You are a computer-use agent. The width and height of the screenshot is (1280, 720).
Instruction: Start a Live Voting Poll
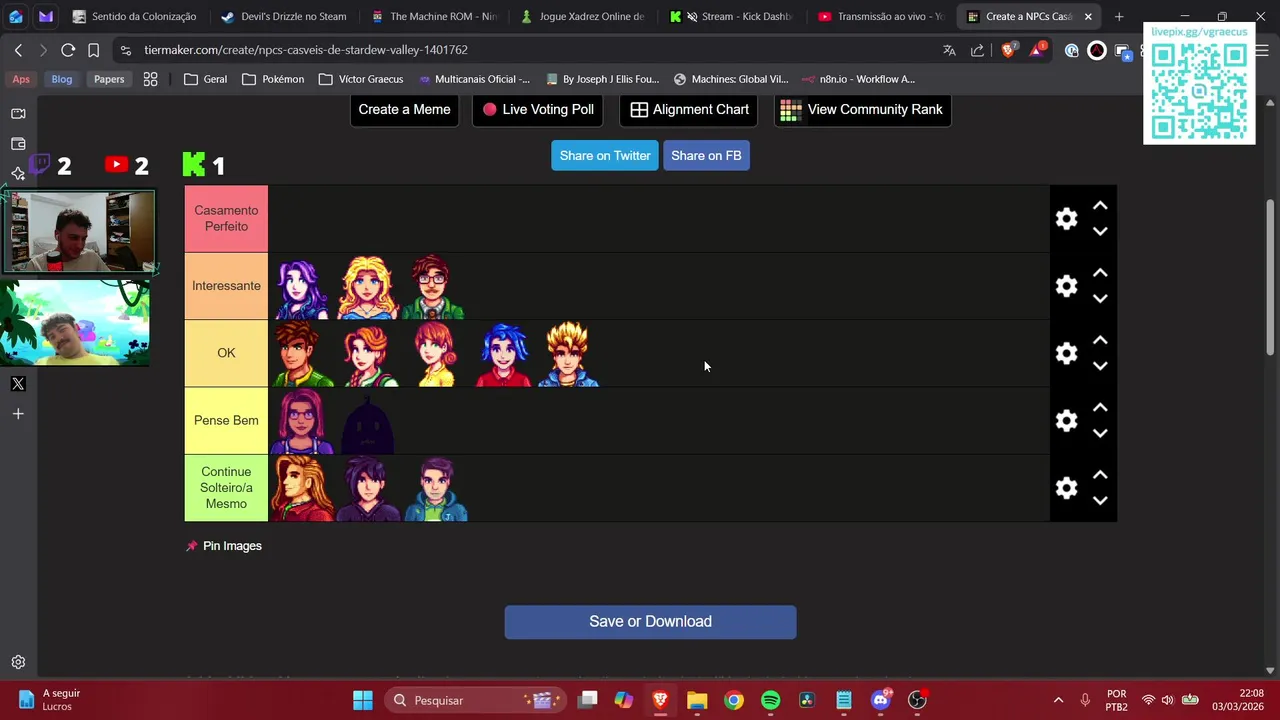click(x=537, y=109)
